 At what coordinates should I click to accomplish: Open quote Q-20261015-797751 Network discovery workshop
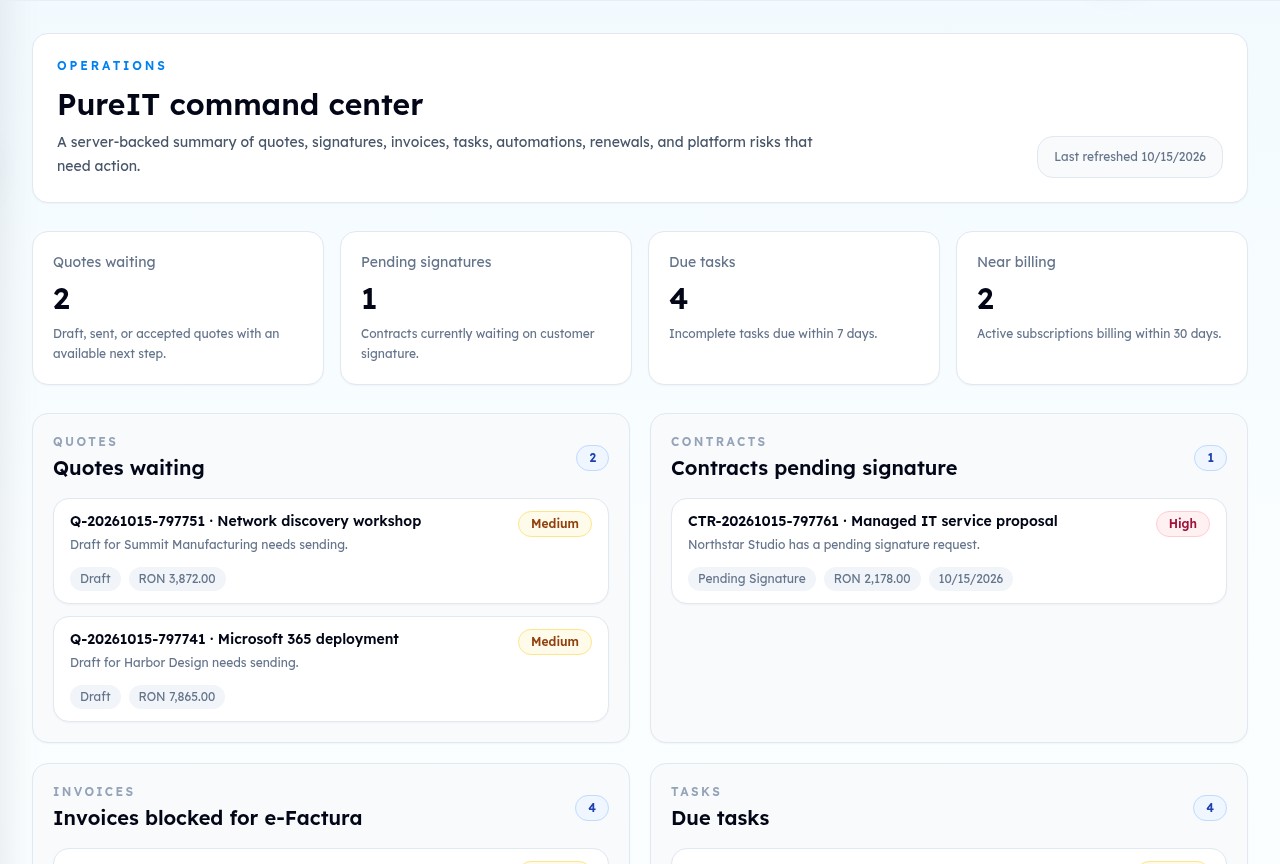click(331, 551)
